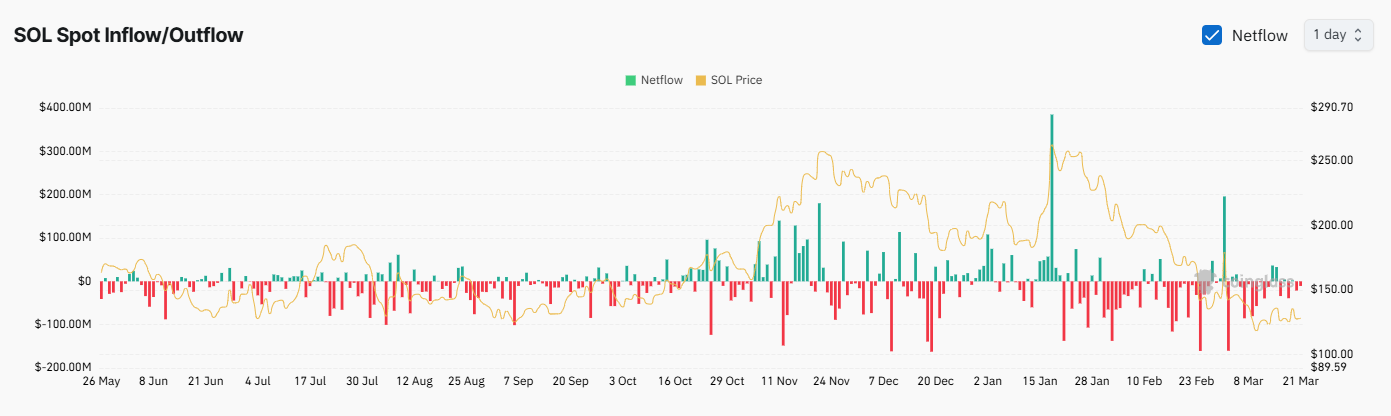Uncheck the Netflow checkbox
Screen dimensions: 1391x416
click(x=1212, y=35)
